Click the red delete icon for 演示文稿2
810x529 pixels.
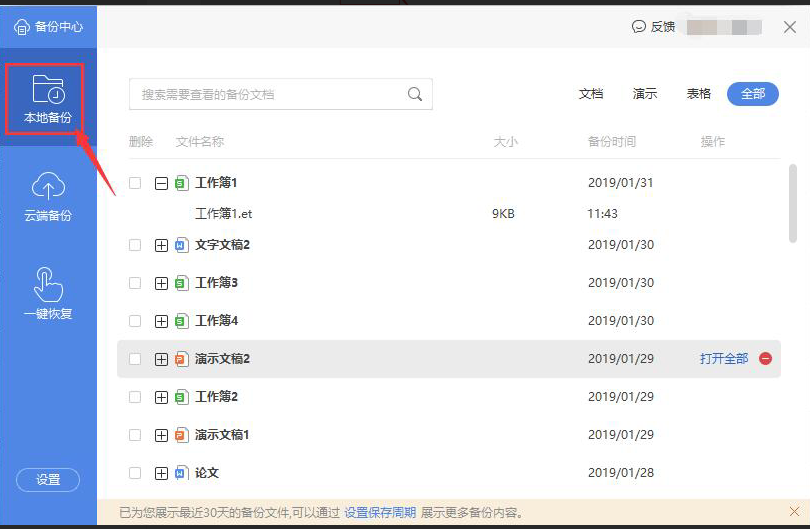pyautogui.click(x=765, y=359)
